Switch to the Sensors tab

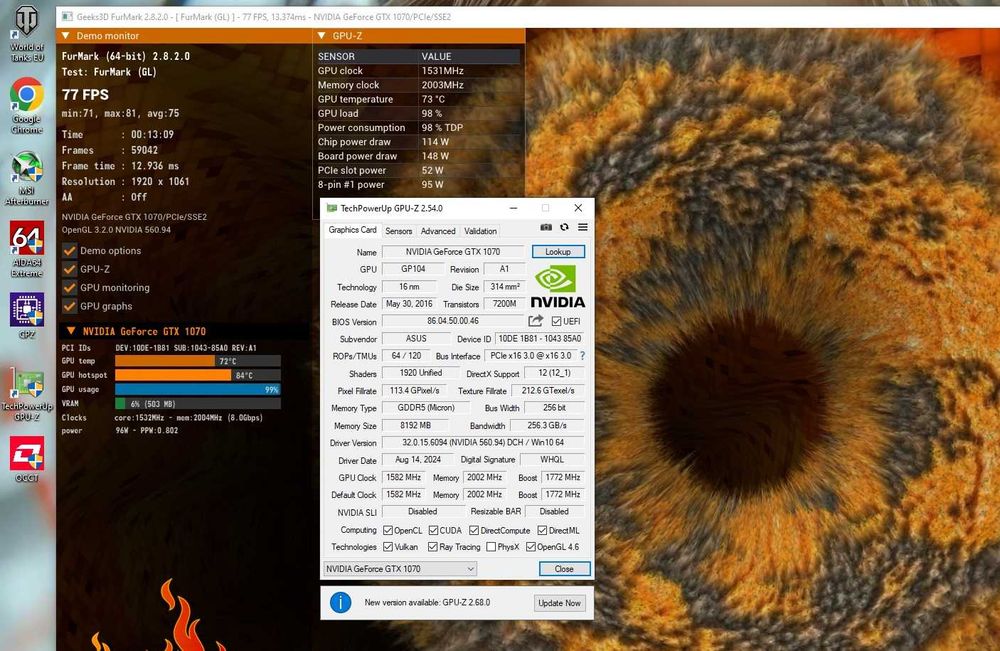pyautogui.click(x=399, y=231)
